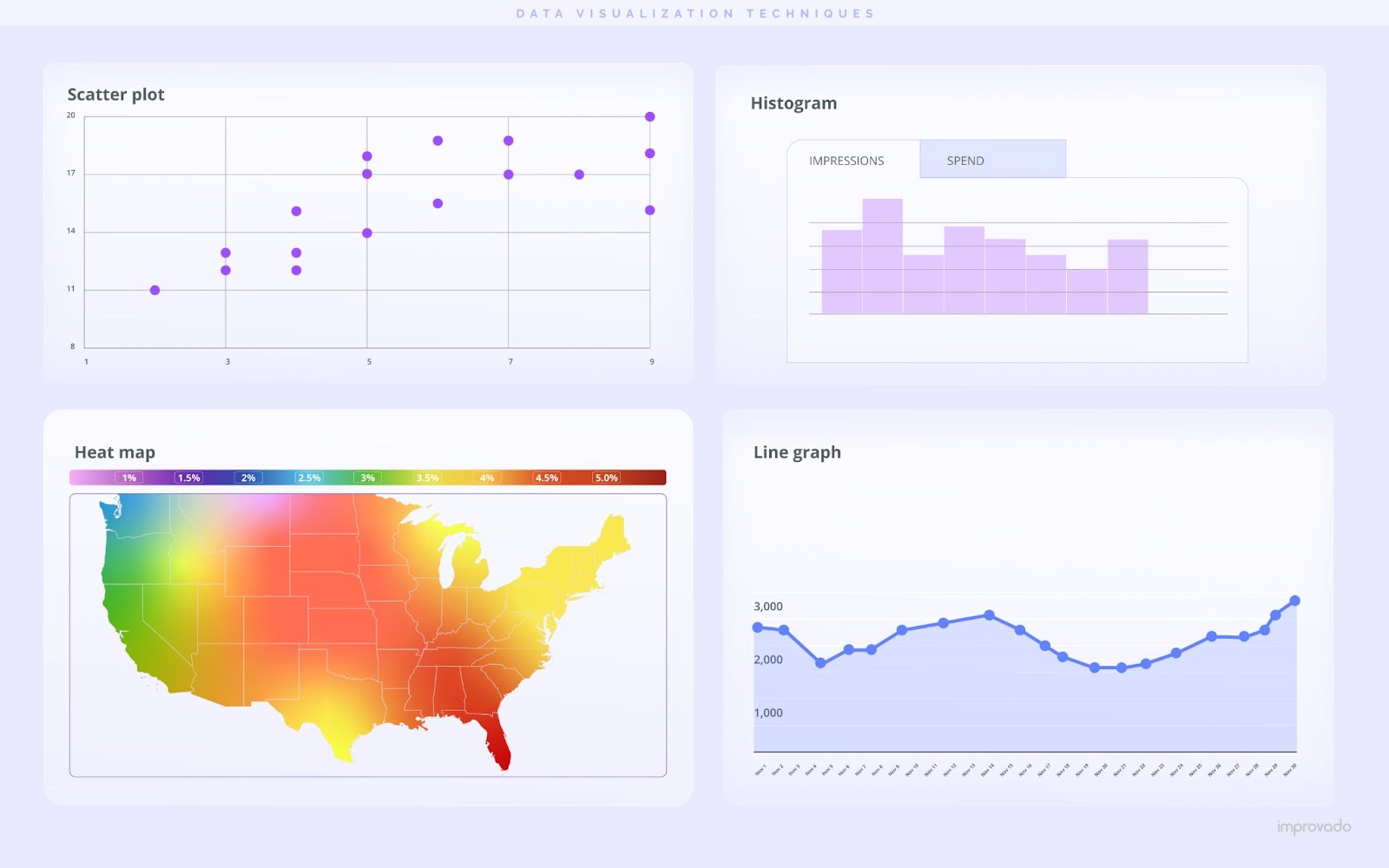
Task: Click the Scatter plot title
Action: (x=116, y=95)
